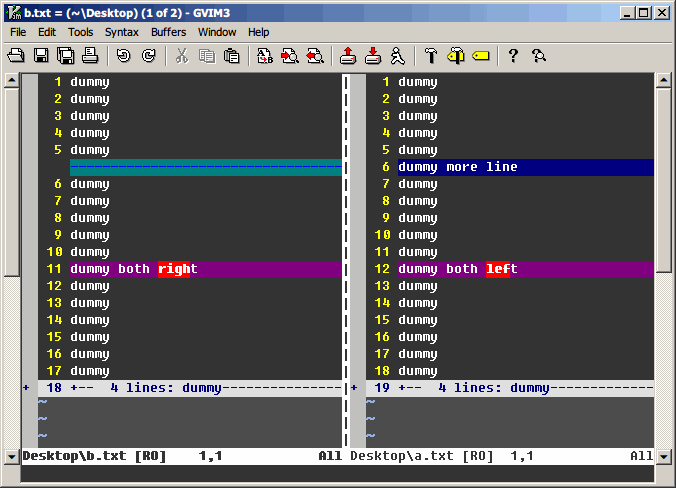
Task: Open the Tools menu
Action: point(80,32)
